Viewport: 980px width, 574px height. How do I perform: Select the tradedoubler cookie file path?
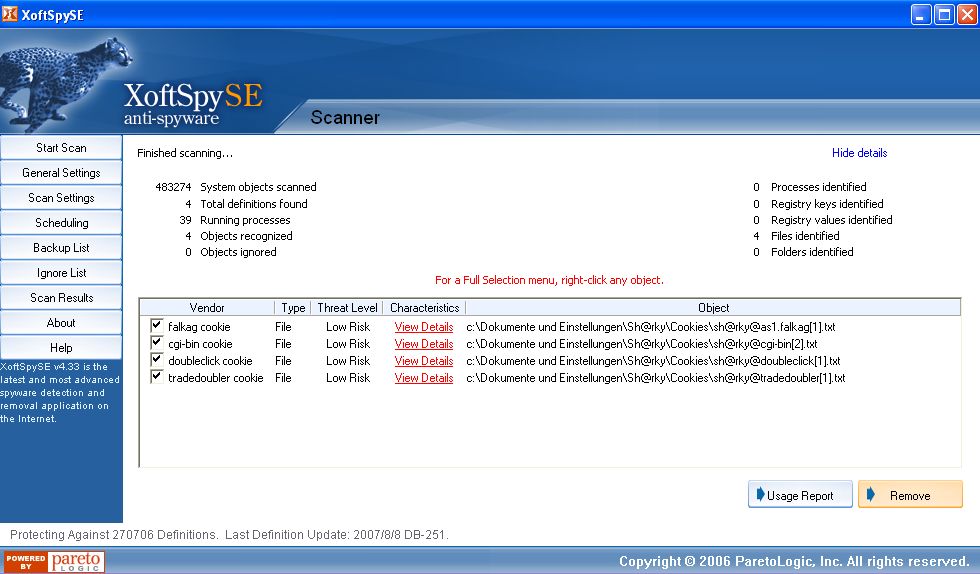tap(655, 378)
